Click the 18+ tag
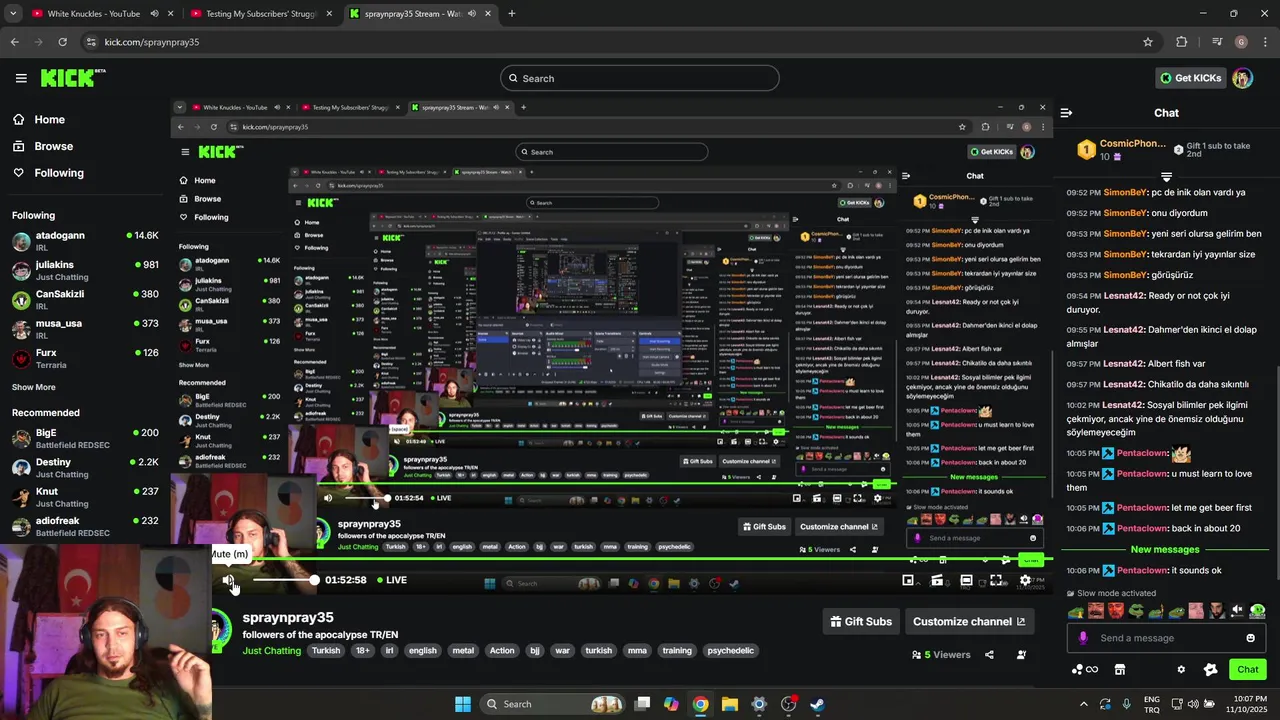Viewport: 1280px width, 720px height. [x=363, y=651]
